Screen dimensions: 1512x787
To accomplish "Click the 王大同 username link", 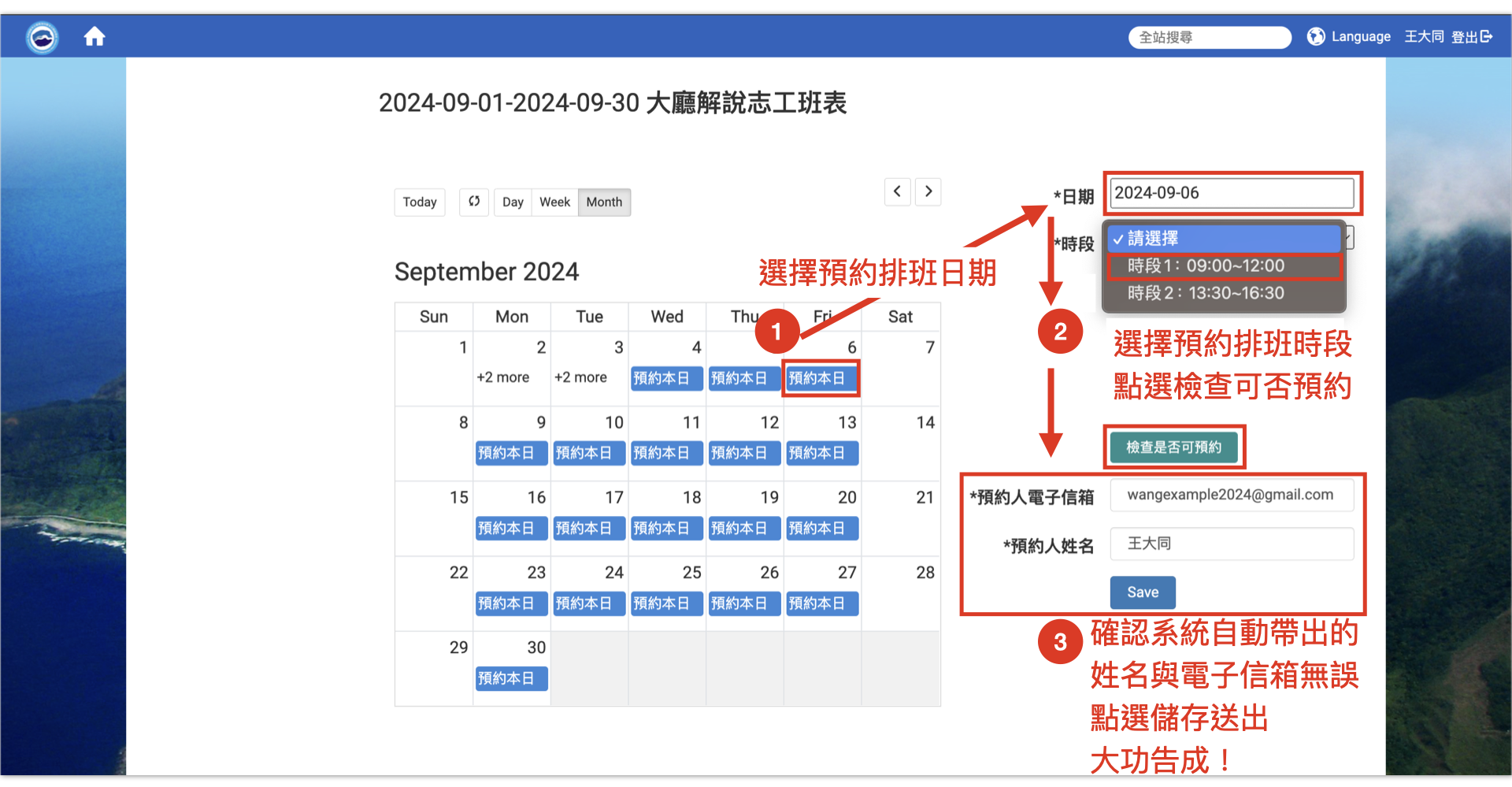I will pos(1424,36).
